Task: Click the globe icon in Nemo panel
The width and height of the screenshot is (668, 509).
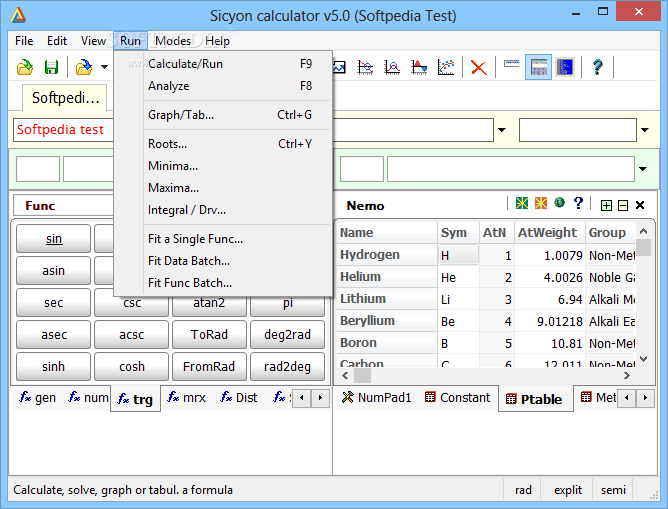Action: [559, 203]
